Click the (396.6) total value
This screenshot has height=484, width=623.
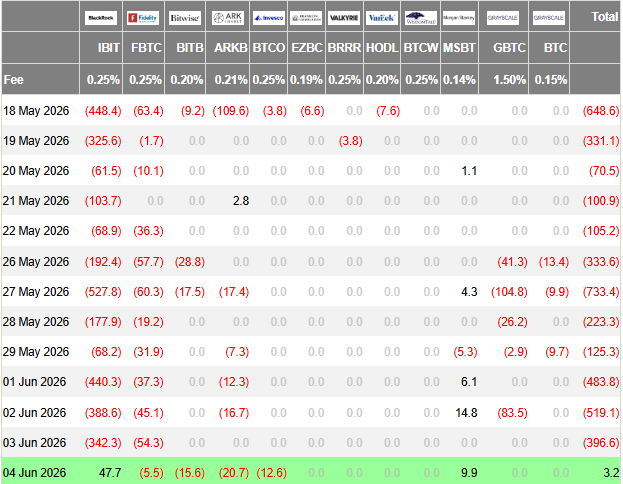601,443
